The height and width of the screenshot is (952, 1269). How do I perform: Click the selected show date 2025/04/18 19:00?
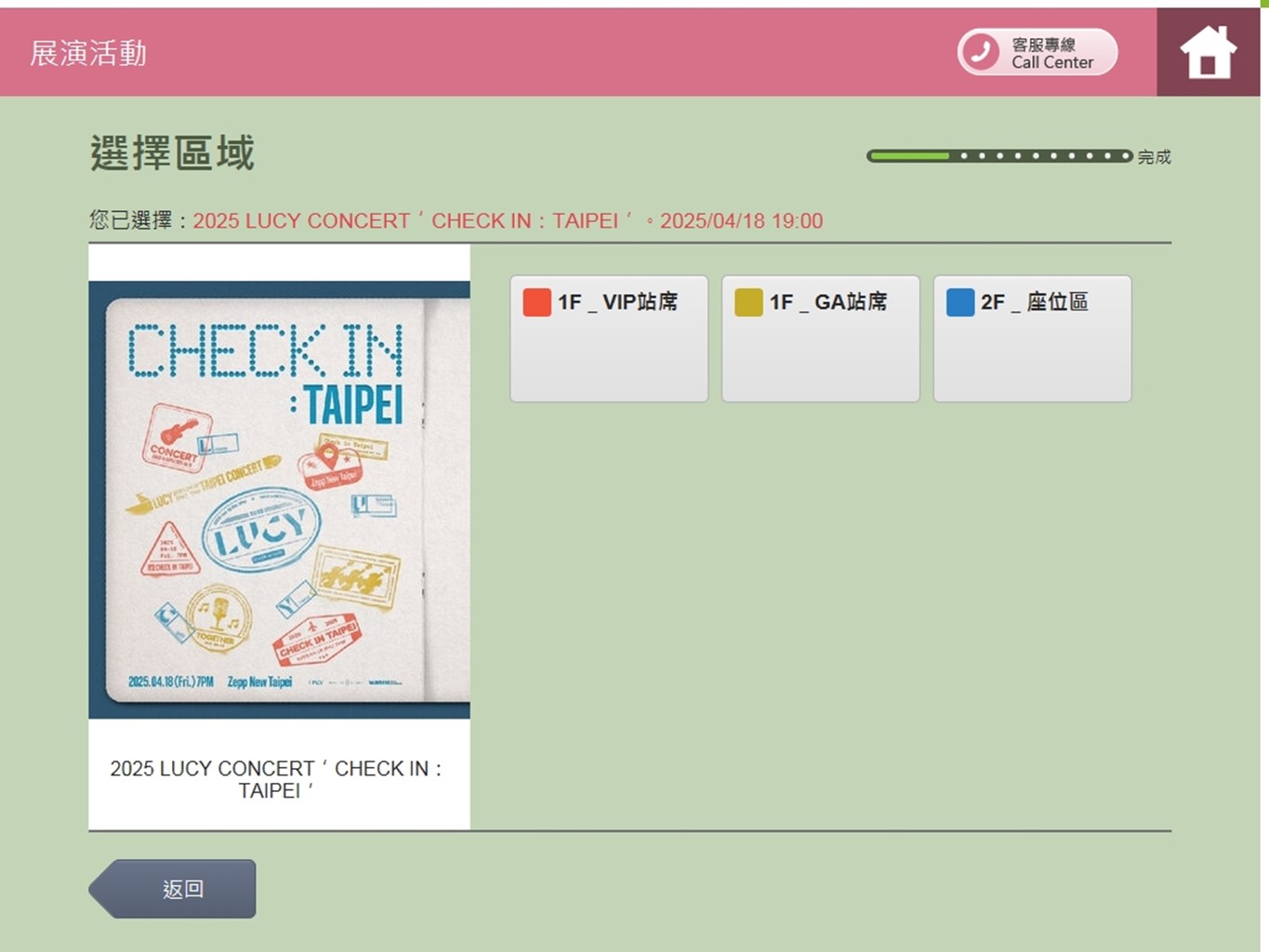(741, 220)
